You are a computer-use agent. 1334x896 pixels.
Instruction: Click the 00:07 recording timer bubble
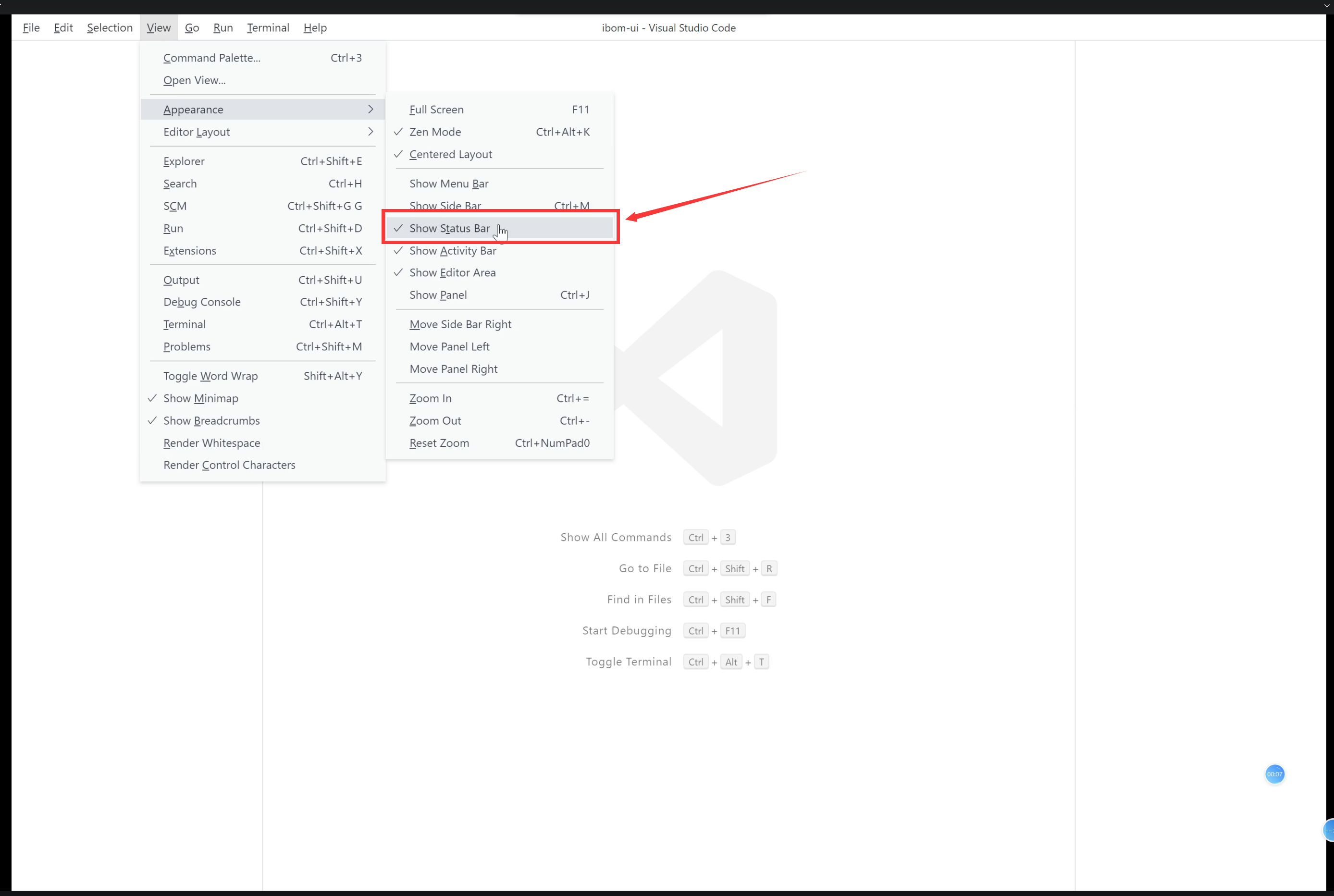(1274, 774)
